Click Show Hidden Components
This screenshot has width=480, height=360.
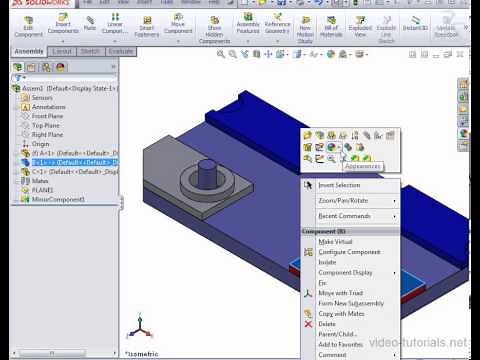point(214,30)
